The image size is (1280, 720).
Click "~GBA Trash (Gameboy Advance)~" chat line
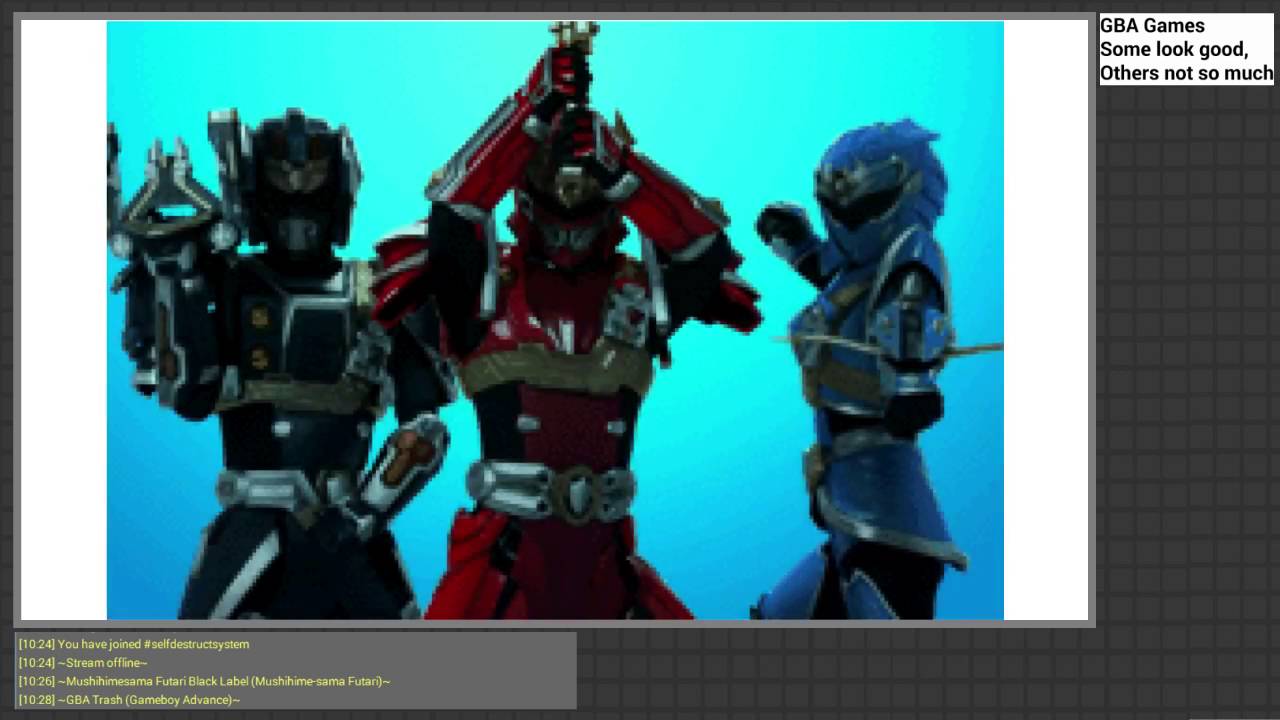(129, 700)
